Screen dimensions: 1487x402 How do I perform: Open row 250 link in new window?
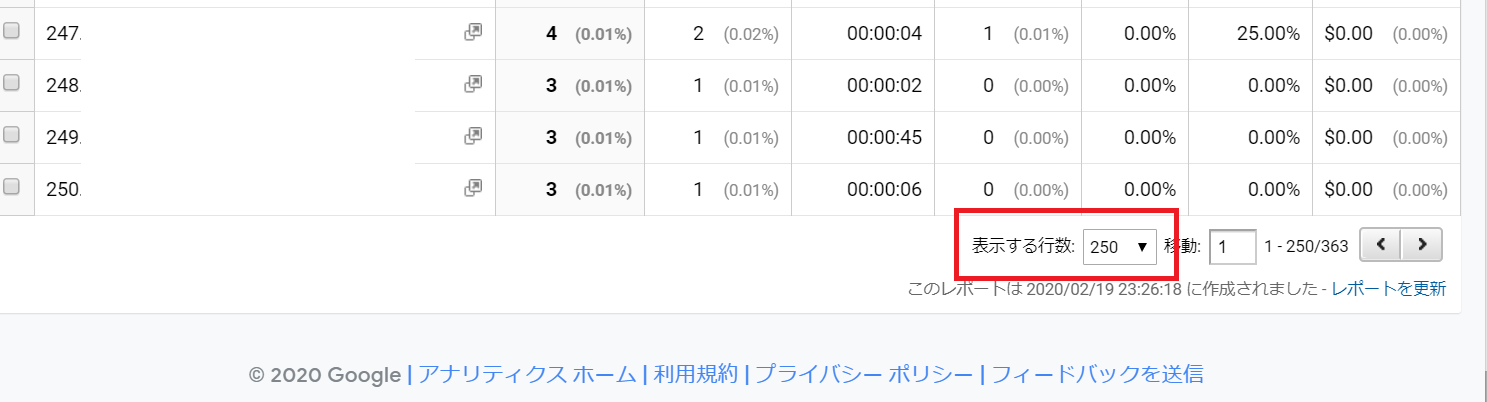(473, 187)
